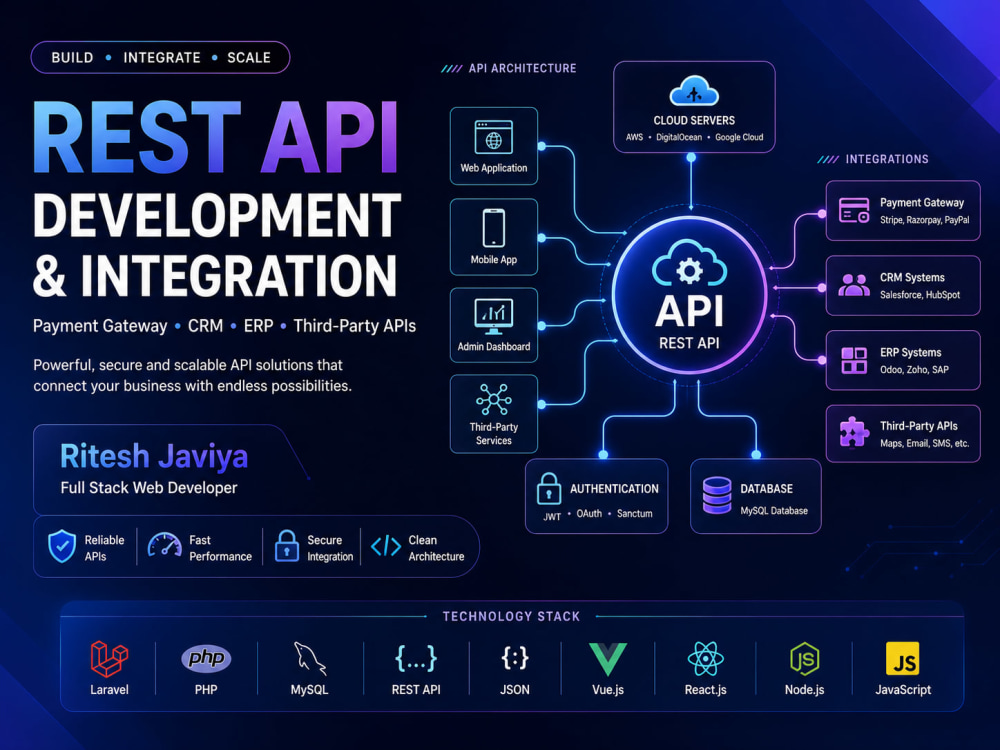Screen dimensions: 1000x750
Task: Click the REST API caption inside circle
Action: pyautogui.click(x=689, y=343)
